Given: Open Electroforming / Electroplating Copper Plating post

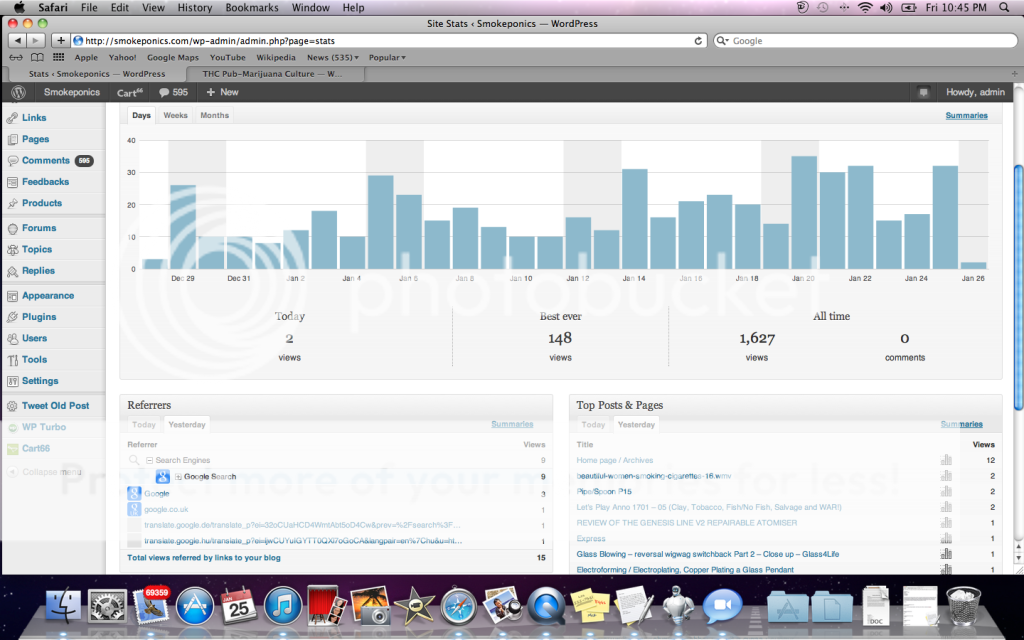Looking at the screenshot, I should 685,569.
